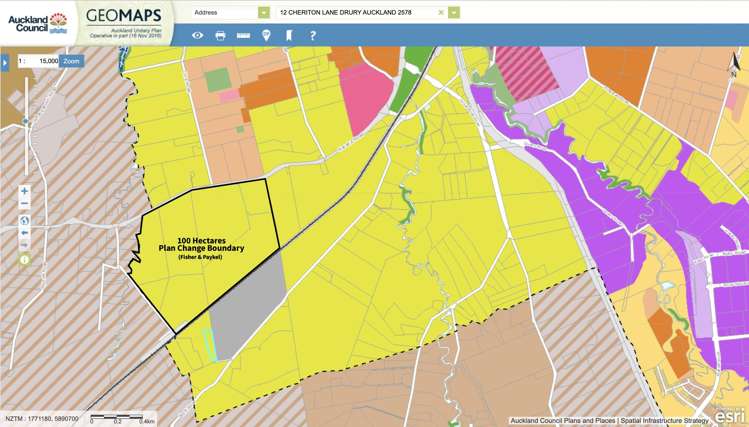Screen dimensions: 749x427
Task: Click the full extent globe icon
Action: (x=25, y=220)
